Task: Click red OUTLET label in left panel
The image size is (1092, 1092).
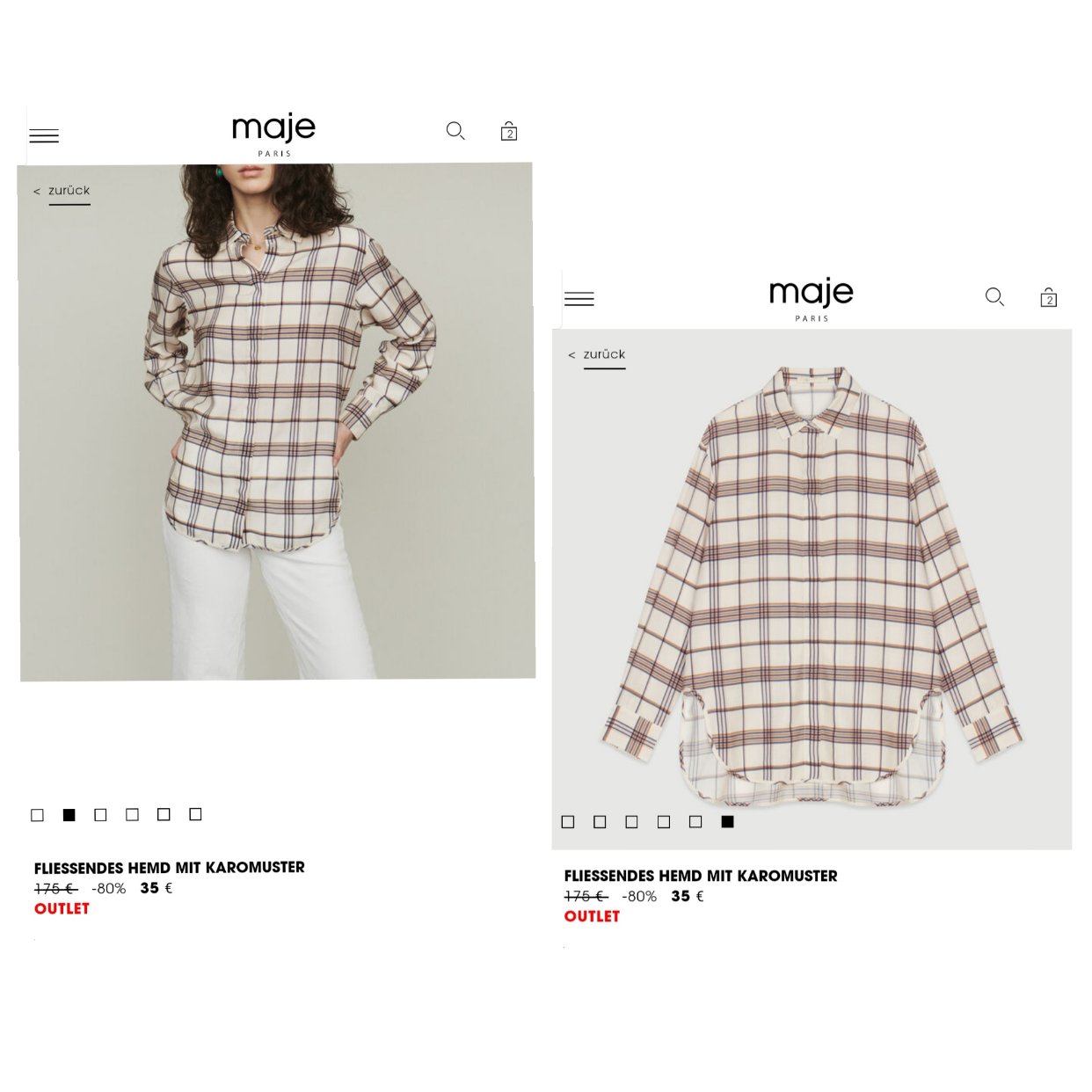Action: (x=62, y=908)
